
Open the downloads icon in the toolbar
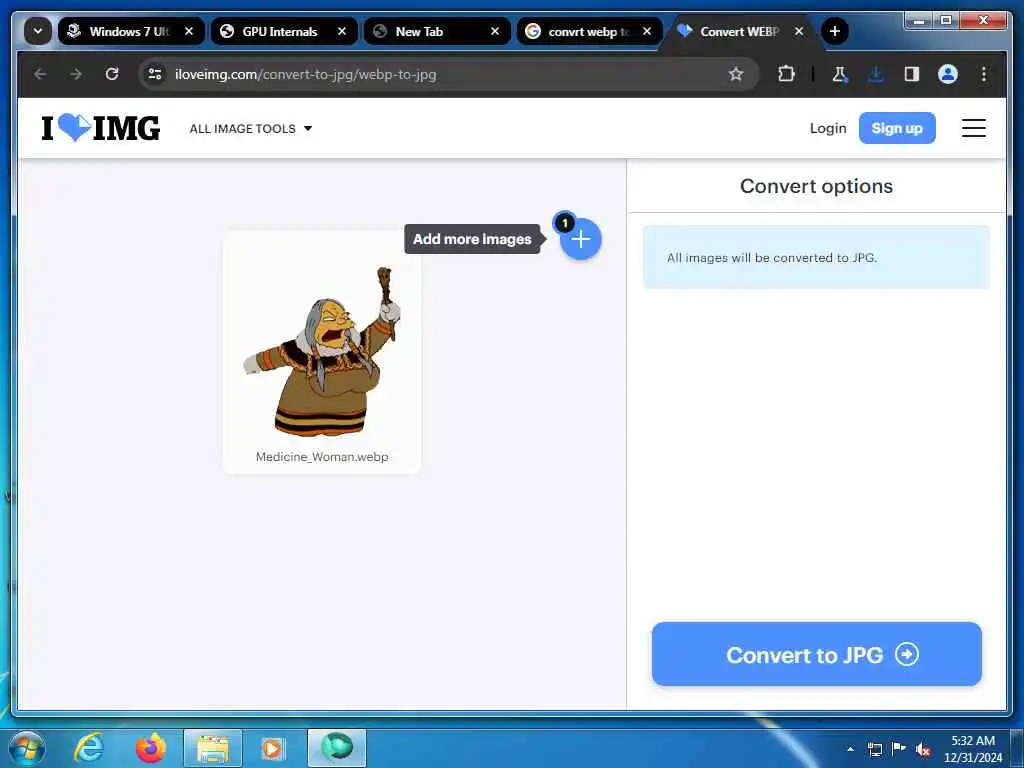876,74
